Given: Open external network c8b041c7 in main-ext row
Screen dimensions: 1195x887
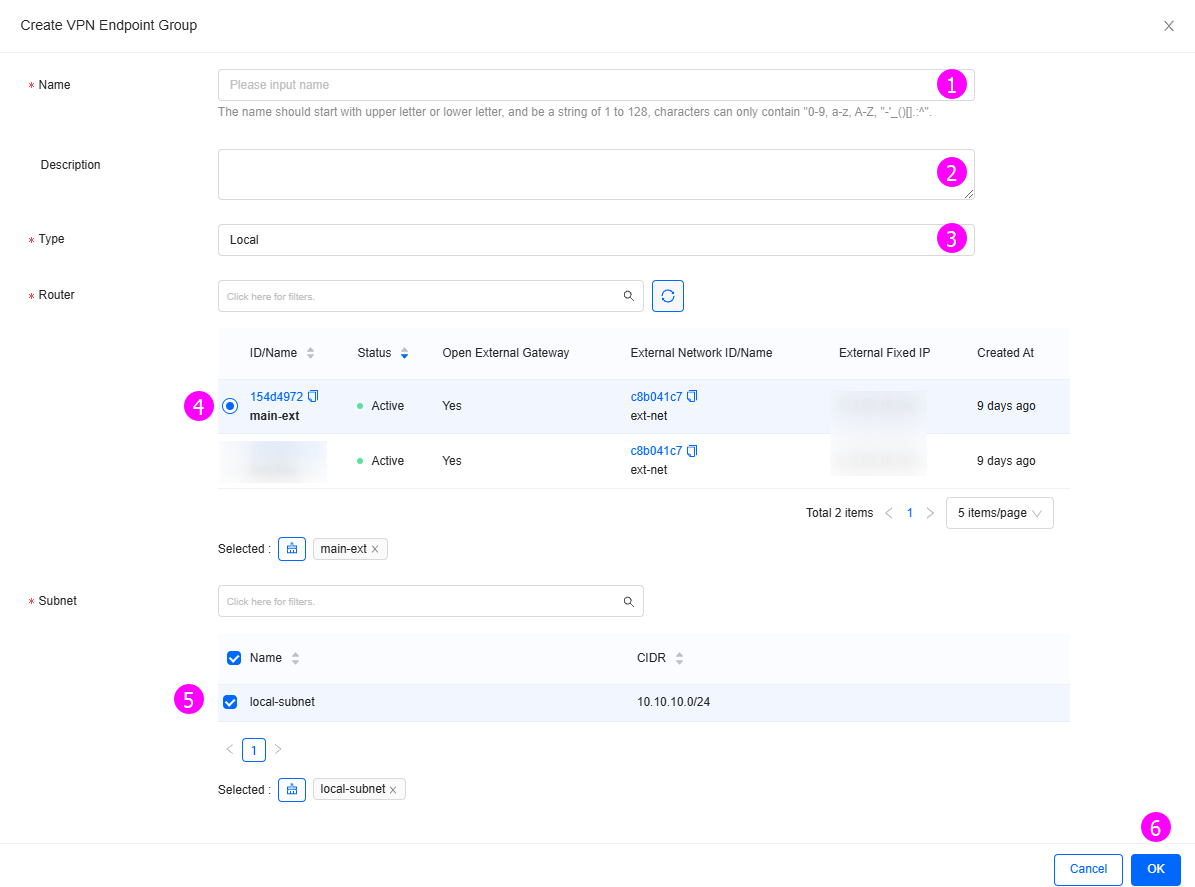Looking at the screenshot, I should click(x=656, y=397).
